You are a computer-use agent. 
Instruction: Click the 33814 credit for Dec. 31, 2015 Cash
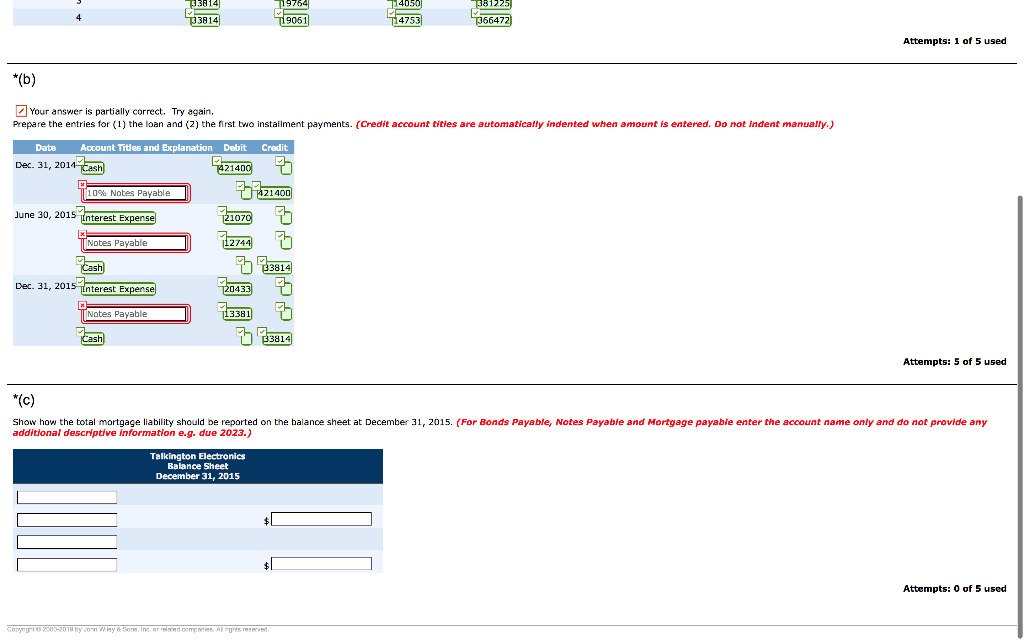click(x=277, y=339)
